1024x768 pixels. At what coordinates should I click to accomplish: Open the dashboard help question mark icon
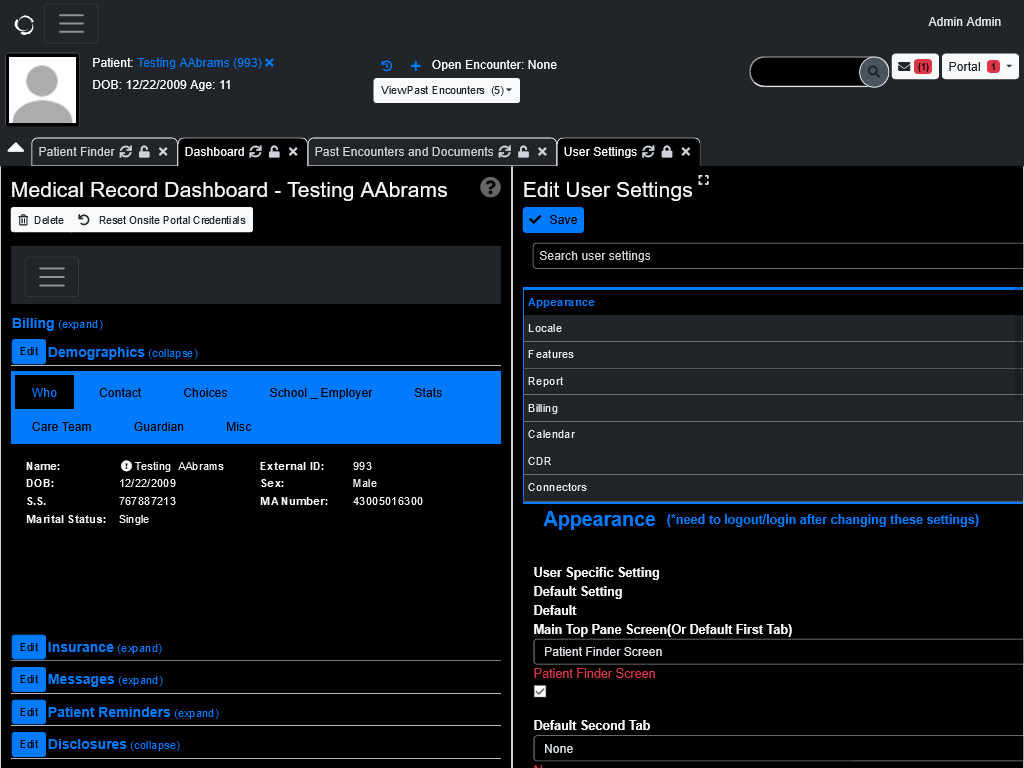coord(490,187)
